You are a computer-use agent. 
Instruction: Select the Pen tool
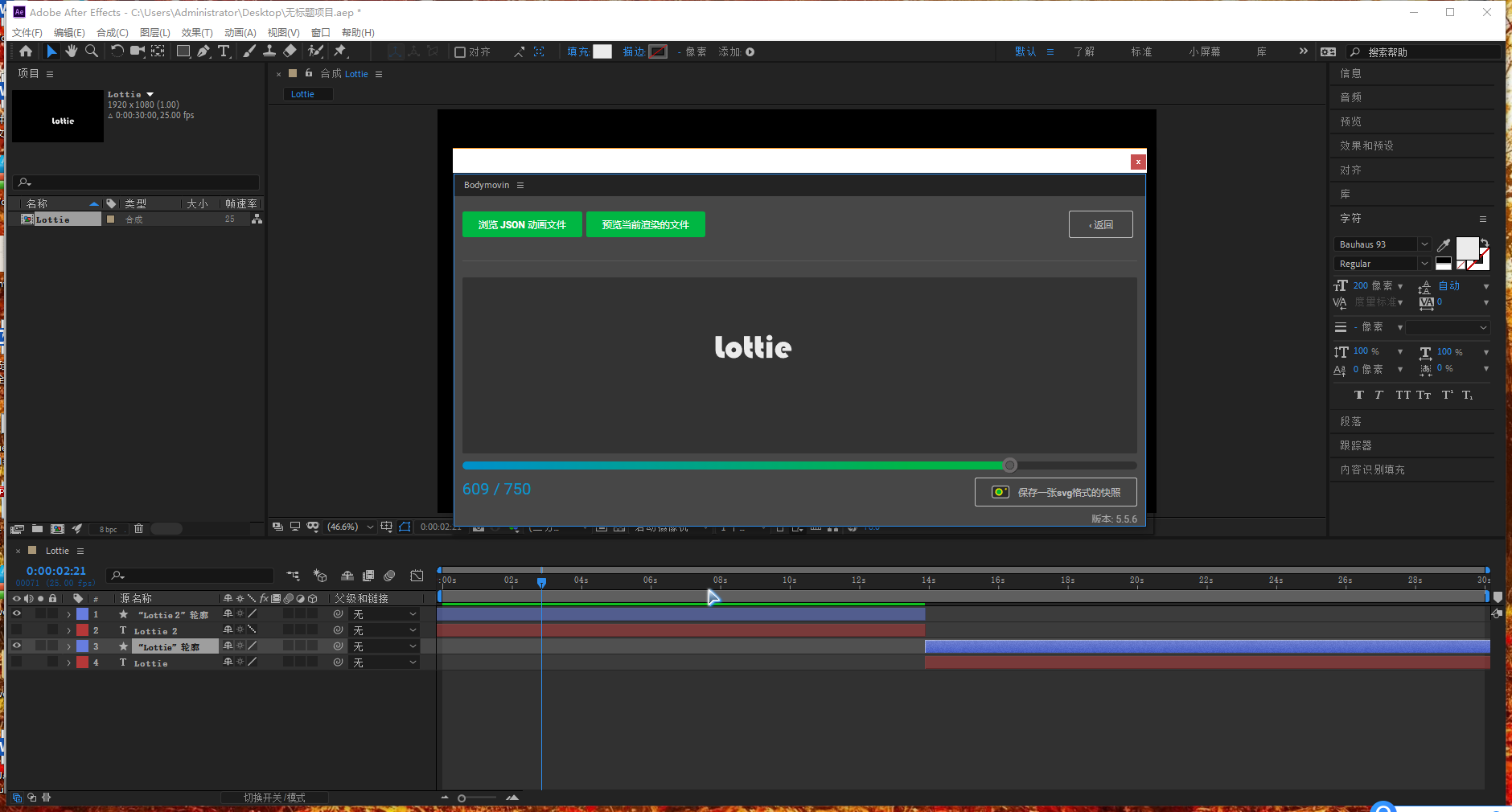(x=203, y=51)
